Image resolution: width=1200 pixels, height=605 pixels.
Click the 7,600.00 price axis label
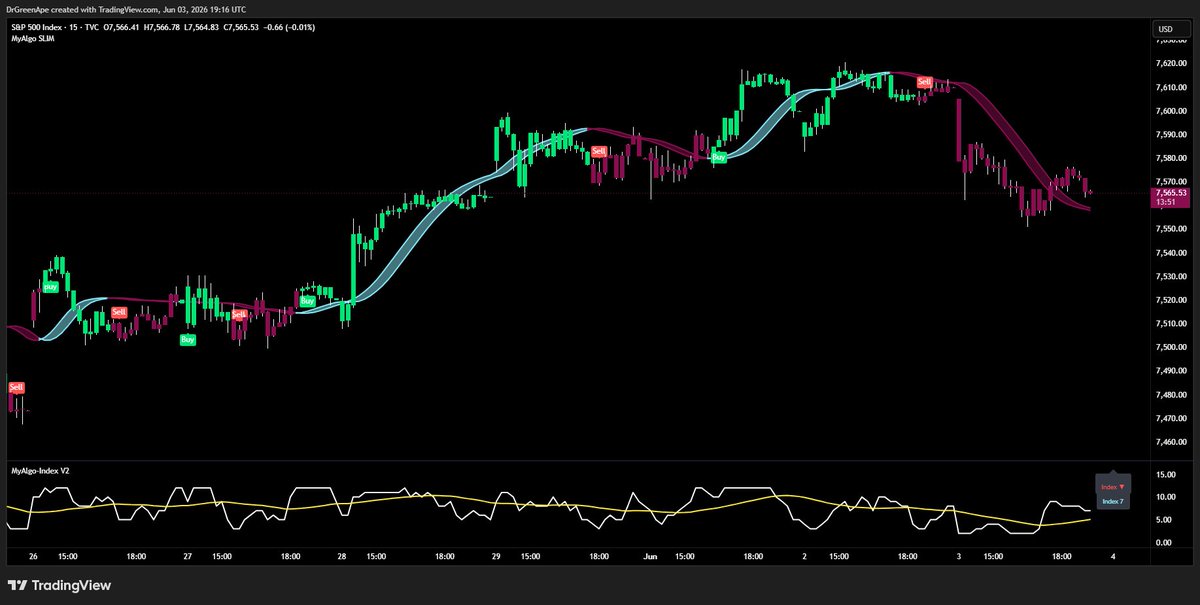pos(1170,111)
